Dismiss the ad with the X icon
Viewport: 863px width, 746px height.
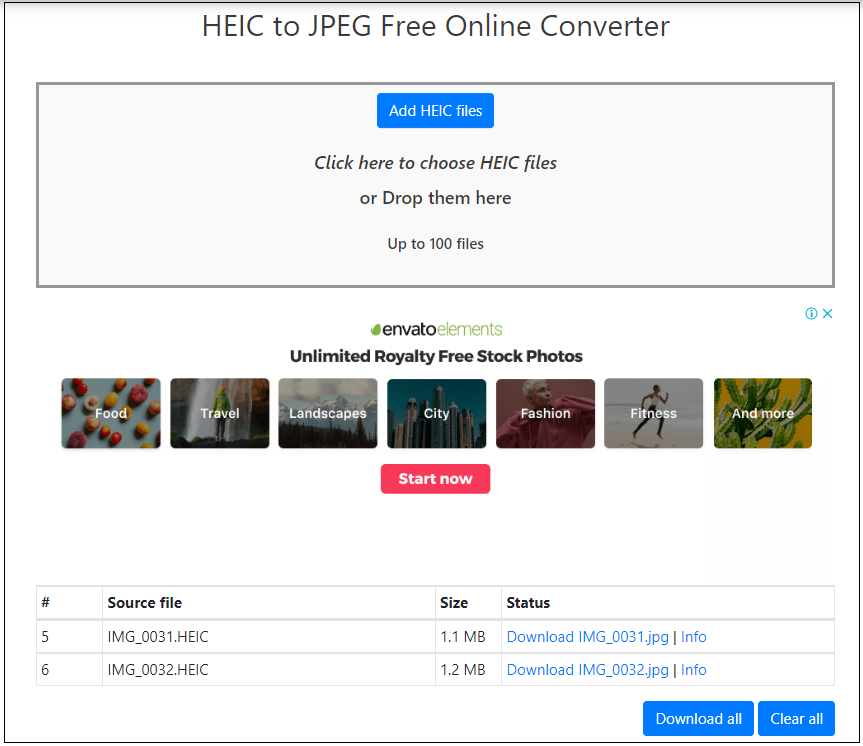point(828,313)
